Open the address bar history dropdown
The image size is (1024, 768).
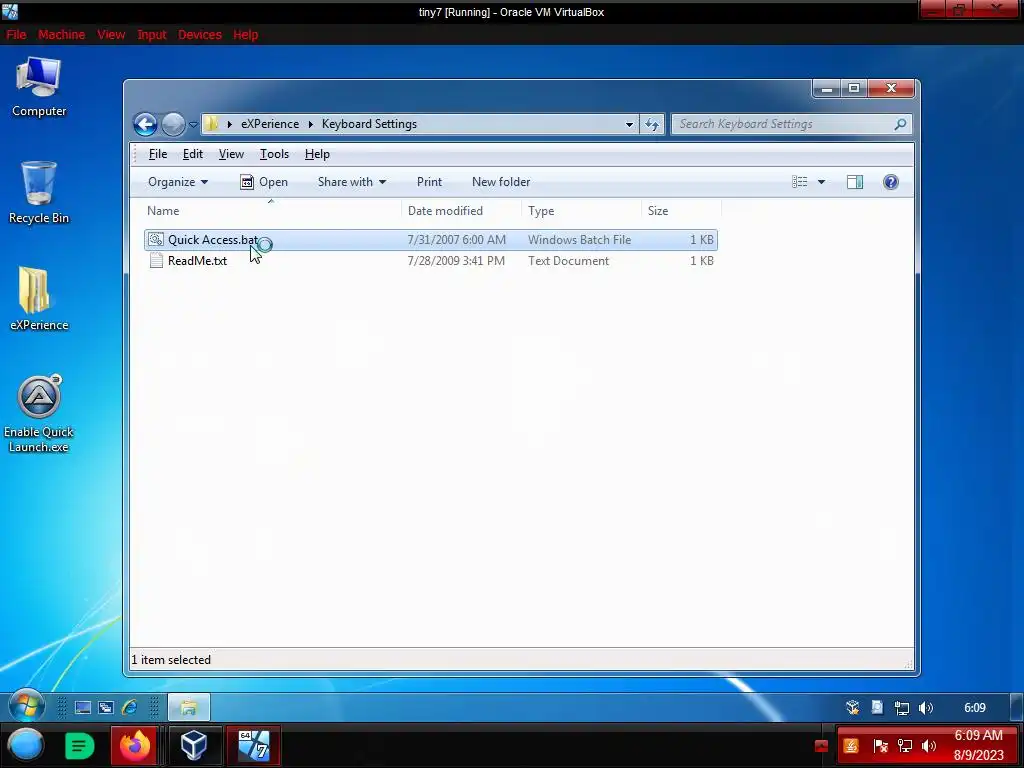[x=629, y=124]
